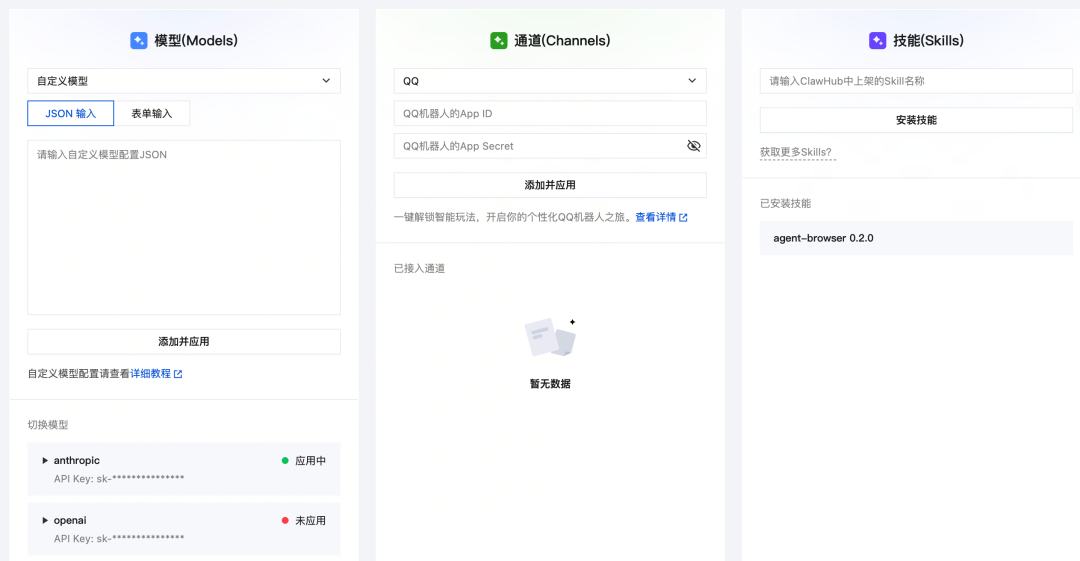Open the 获取更多Skills? link

pos(796,152)
